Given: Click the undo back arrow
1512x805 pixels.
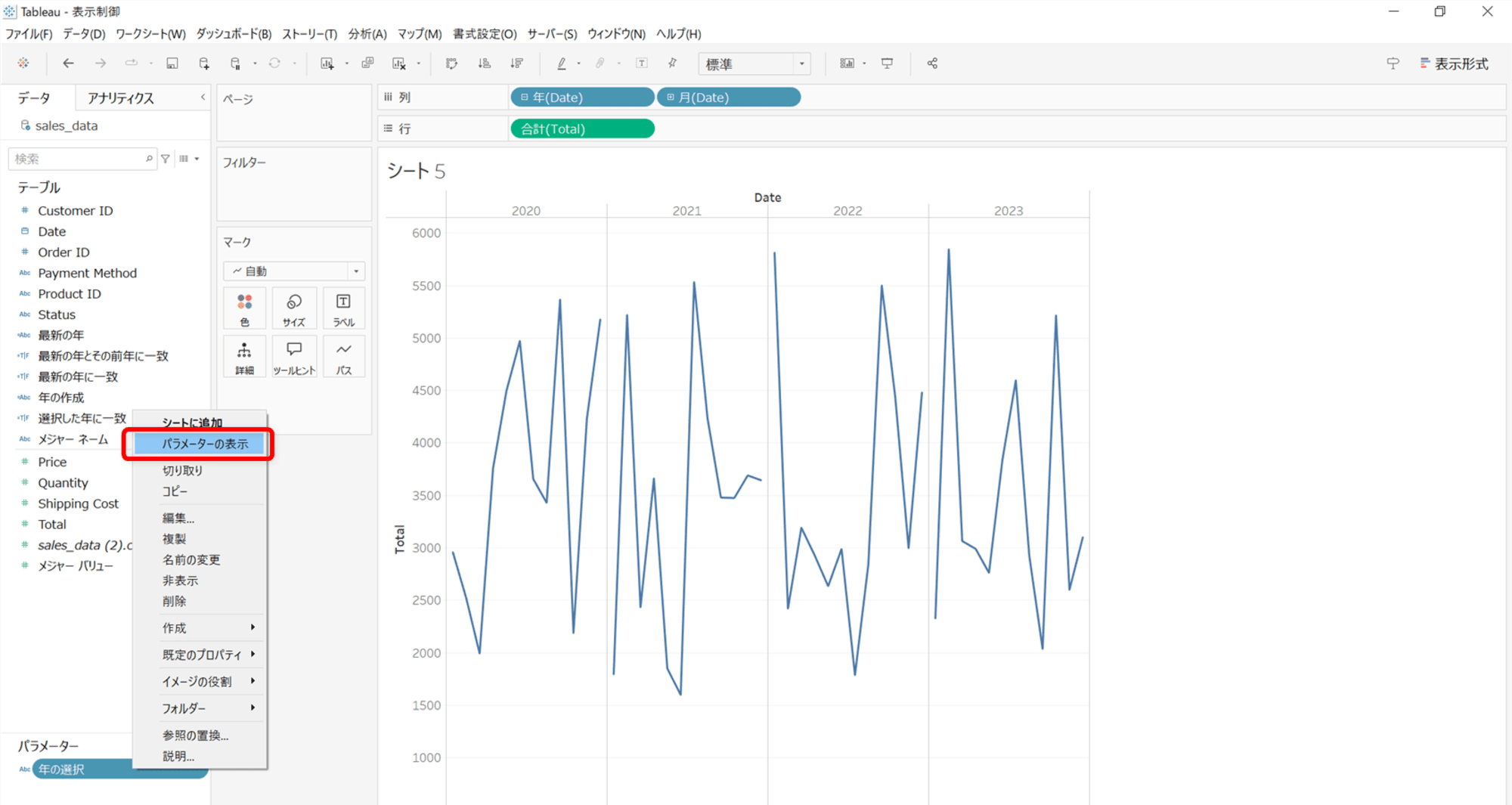Looking at the screenshot, I should [x=68, y=63].
